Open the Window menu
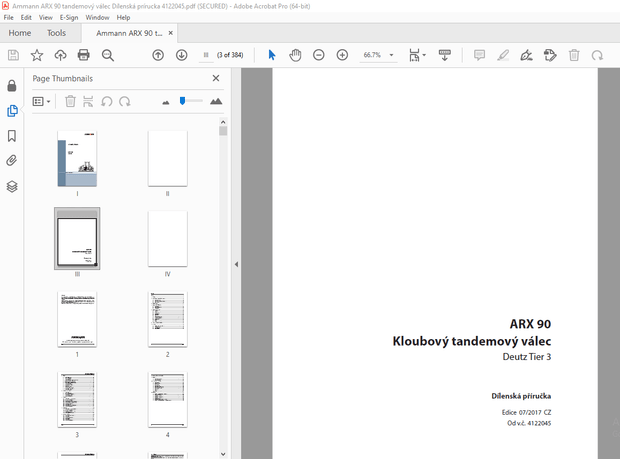Screen dimensions: 620x459 97,17
